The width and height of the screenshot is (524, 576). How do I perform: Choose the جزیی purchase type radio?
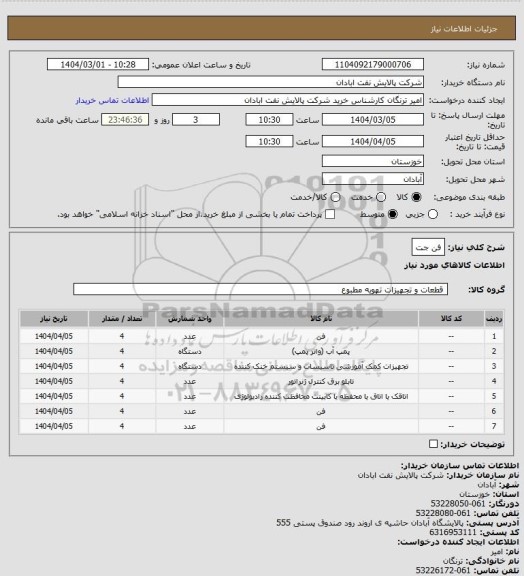(433, 215)
